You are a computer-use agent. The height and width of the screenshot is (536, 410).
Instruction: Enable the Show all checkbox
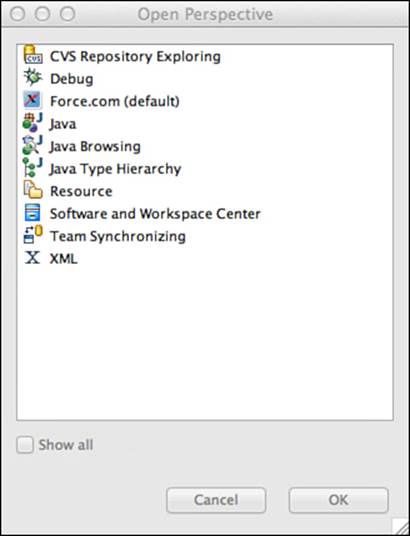25,445
